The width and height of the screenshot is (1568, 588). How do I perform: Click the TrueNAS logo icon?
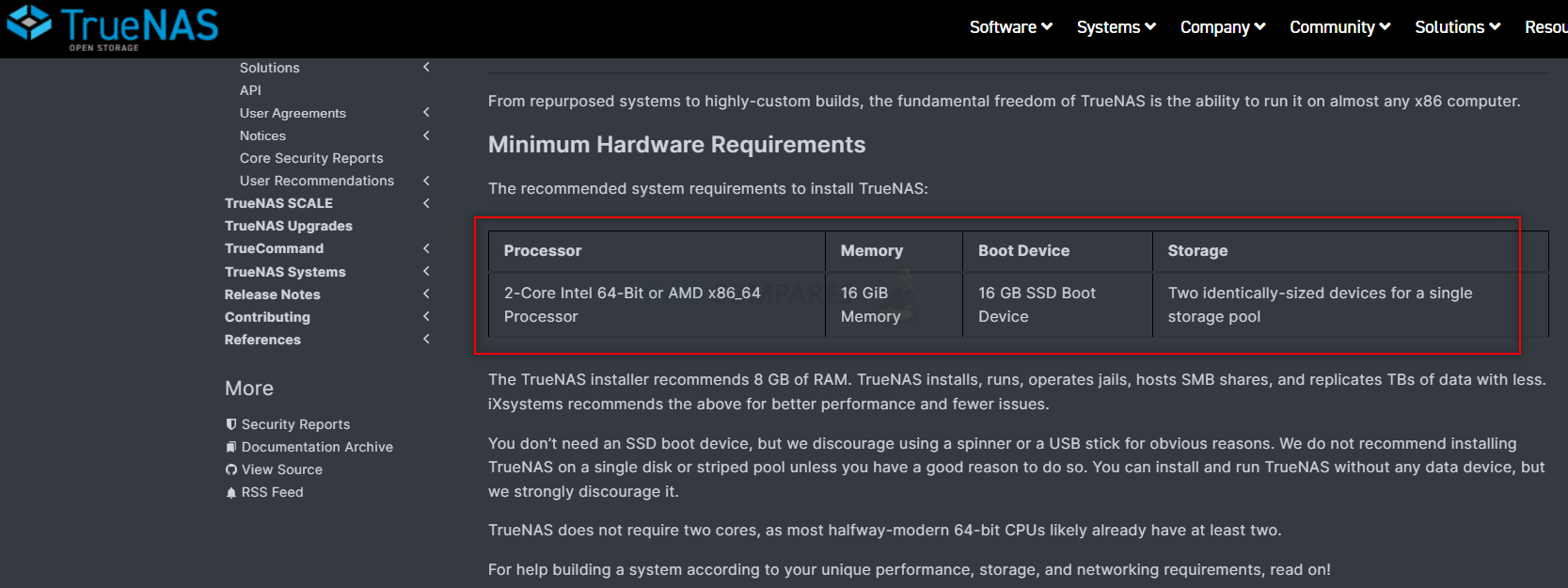pos(29,23)
